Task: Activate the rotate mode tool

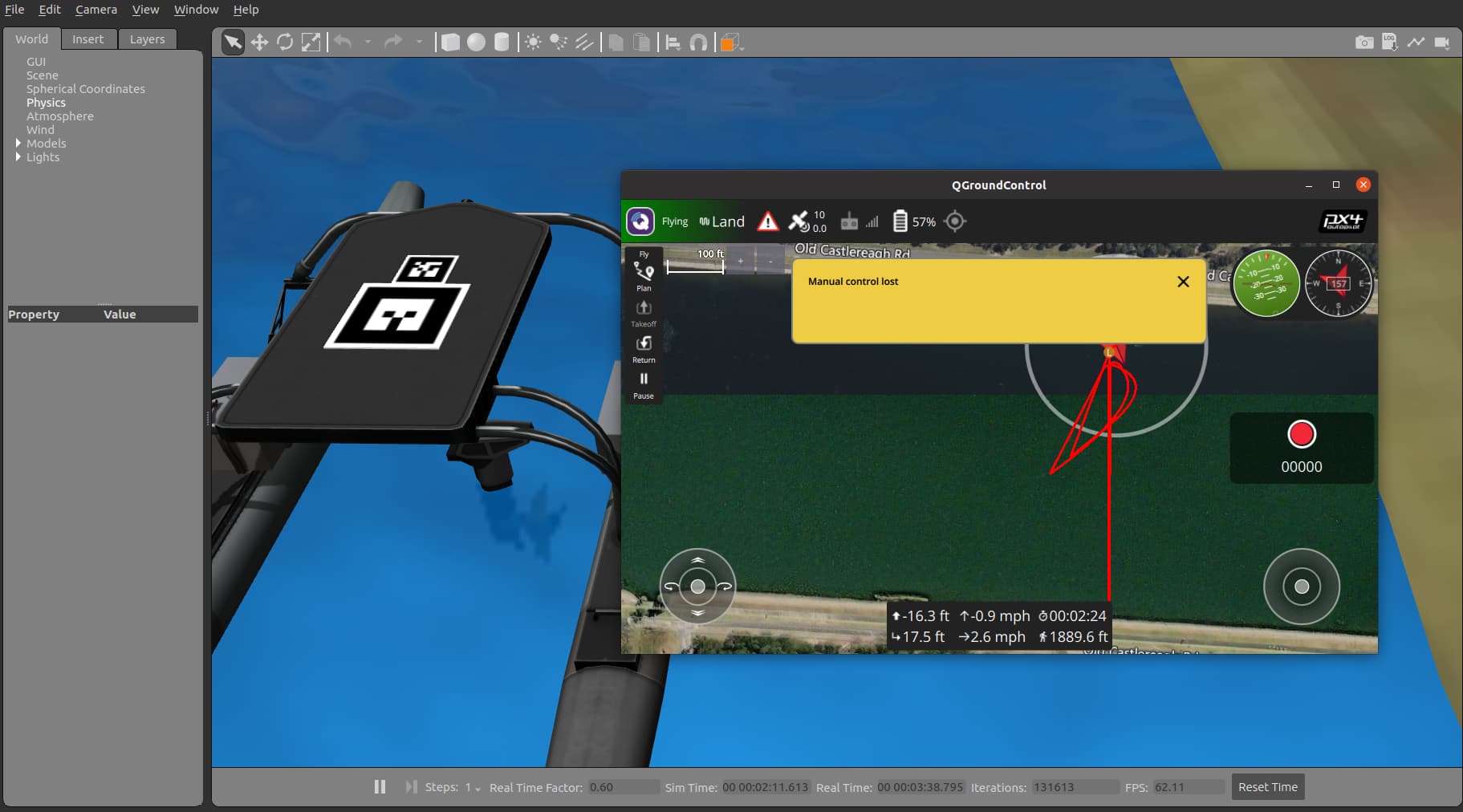Action: [285, 43]
